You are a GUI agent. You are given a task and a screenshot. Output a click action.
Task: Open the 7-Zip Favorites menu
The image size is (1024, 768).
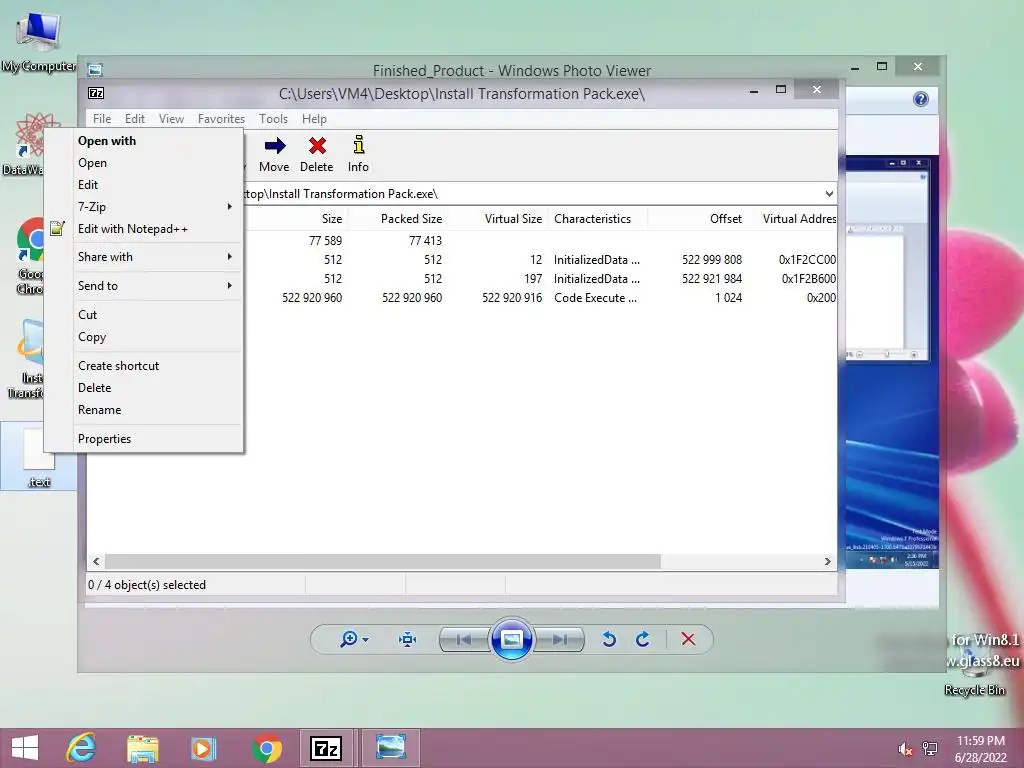(x=221, y=119)
